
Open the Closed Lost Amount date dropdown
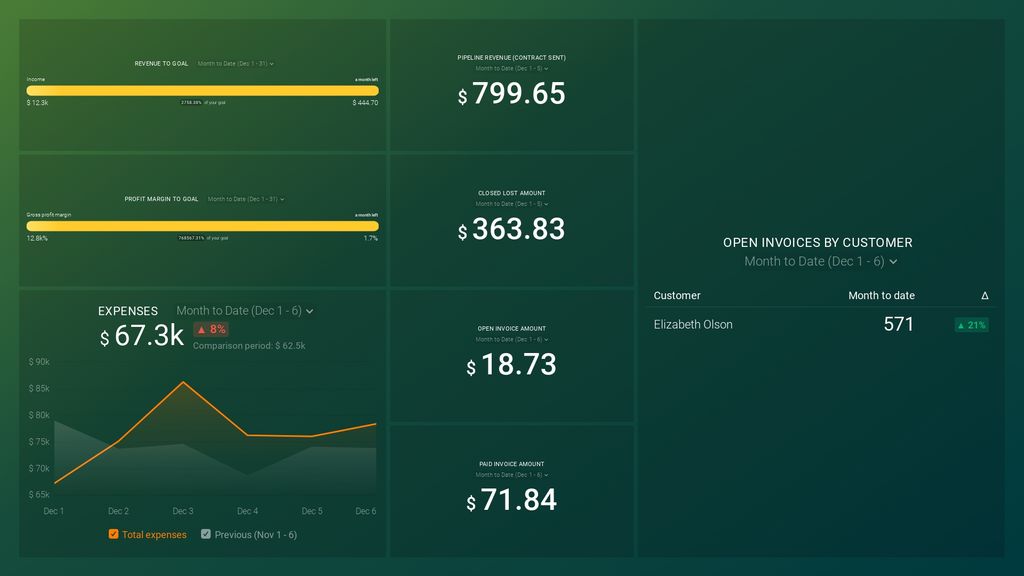[512, 204]
